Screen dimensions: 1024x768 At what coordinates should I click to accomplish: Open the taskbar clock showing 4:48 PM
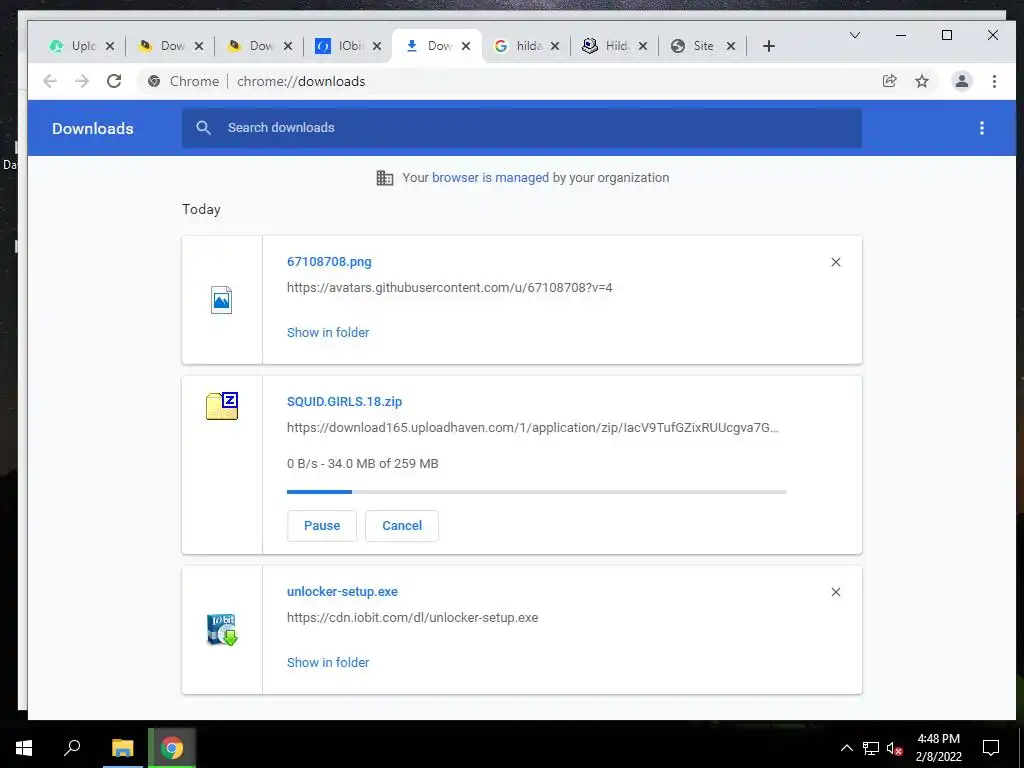coord(938,748)
